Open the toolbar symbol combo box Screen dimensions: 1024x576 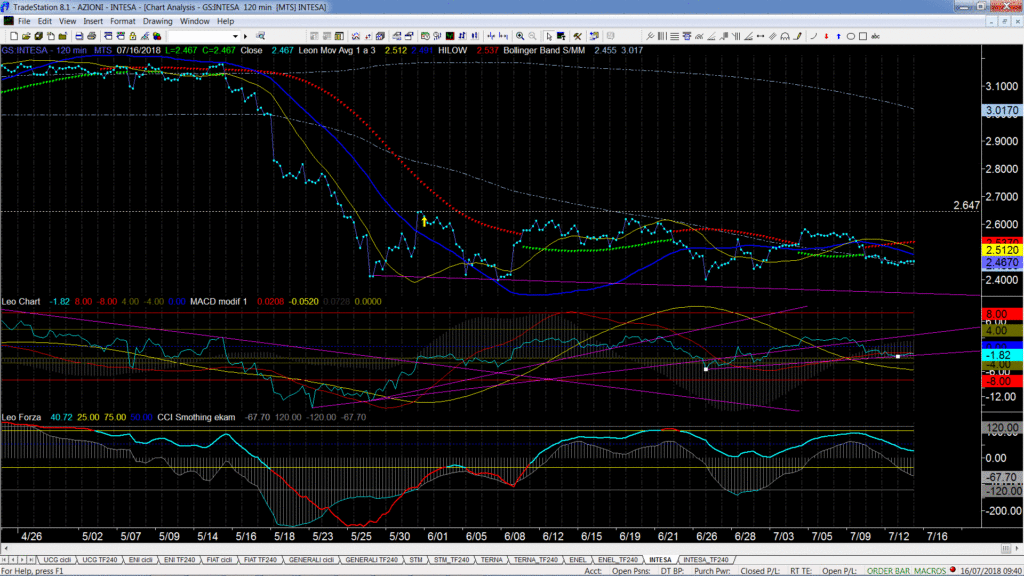(x=204, y=36)
